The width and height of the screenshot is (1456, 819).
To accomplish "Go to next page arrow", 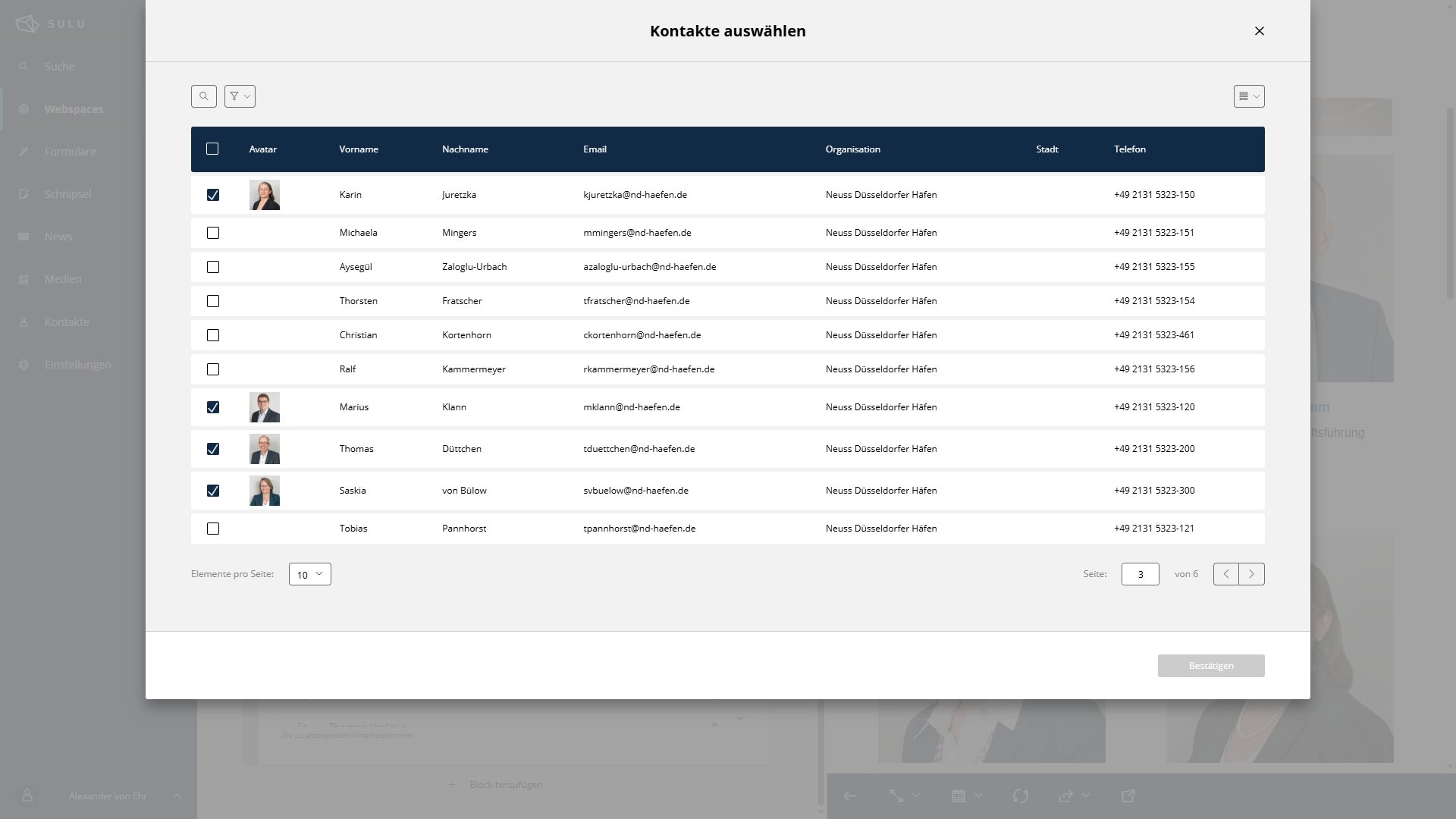I will coord(1251,574).
